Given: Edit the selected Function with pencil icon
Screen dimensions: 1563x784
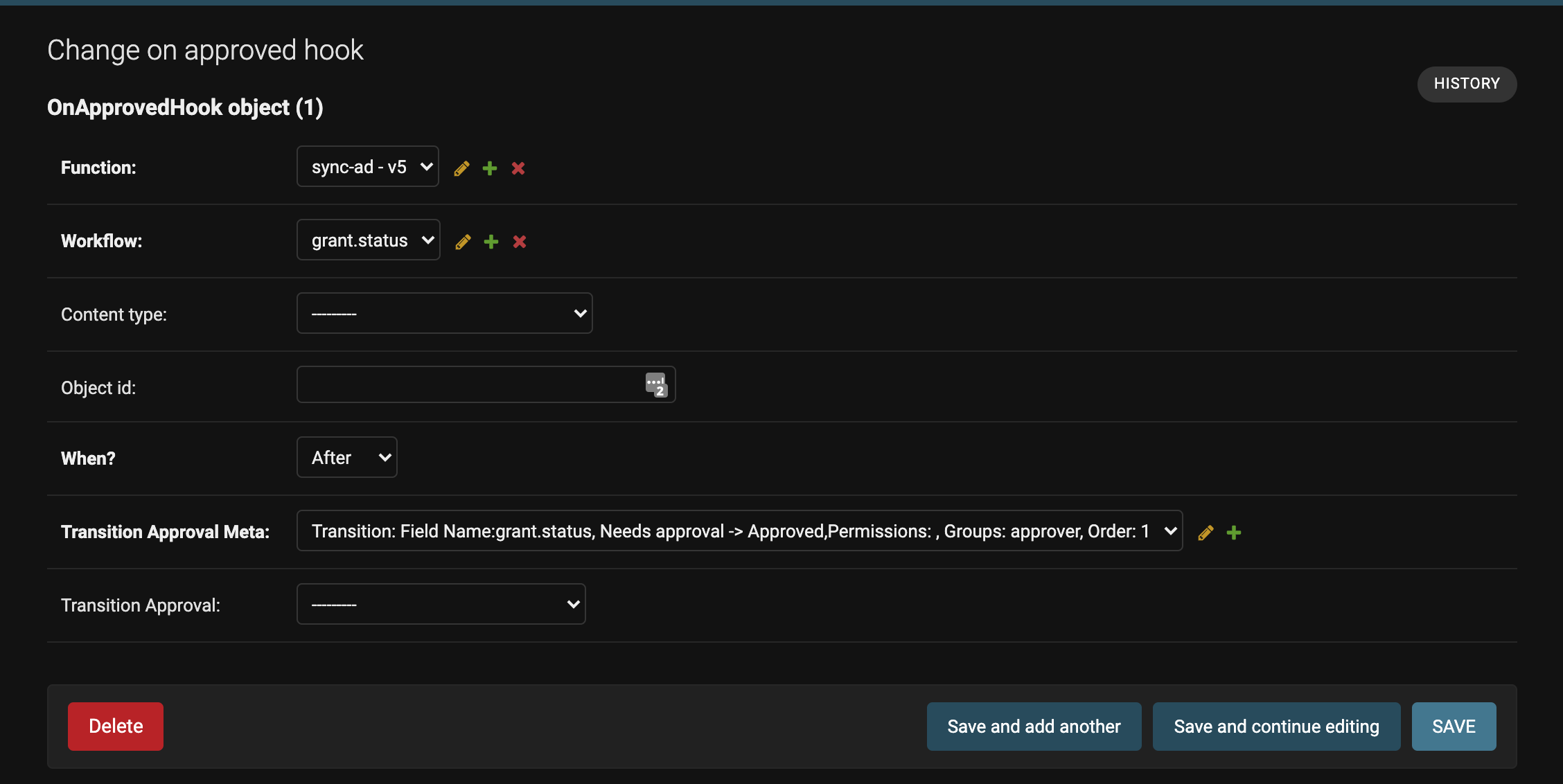Looking at the screenshot, I should click(461, 168).
